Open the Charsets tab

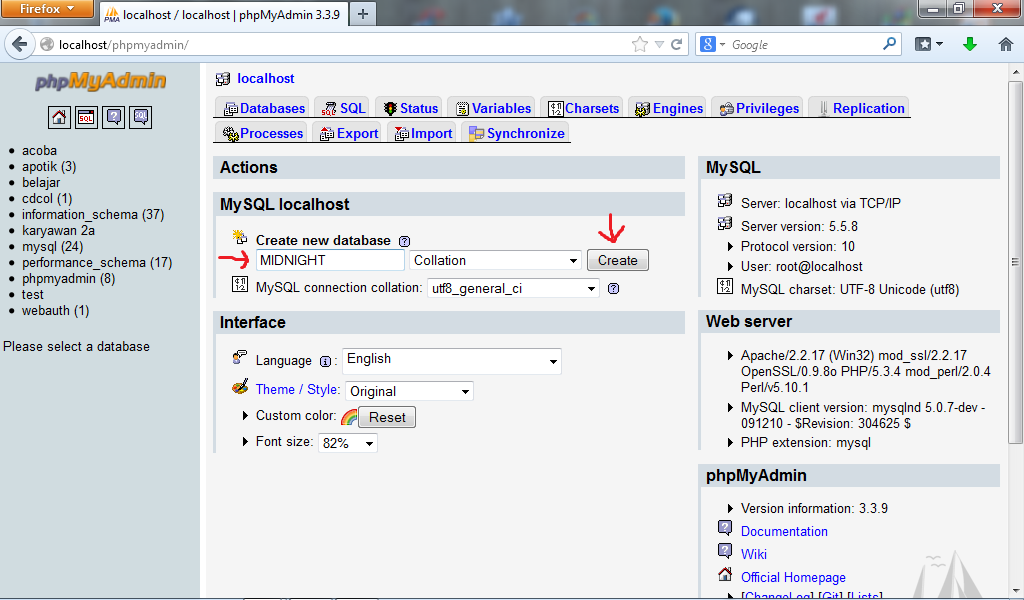[583, 108]
